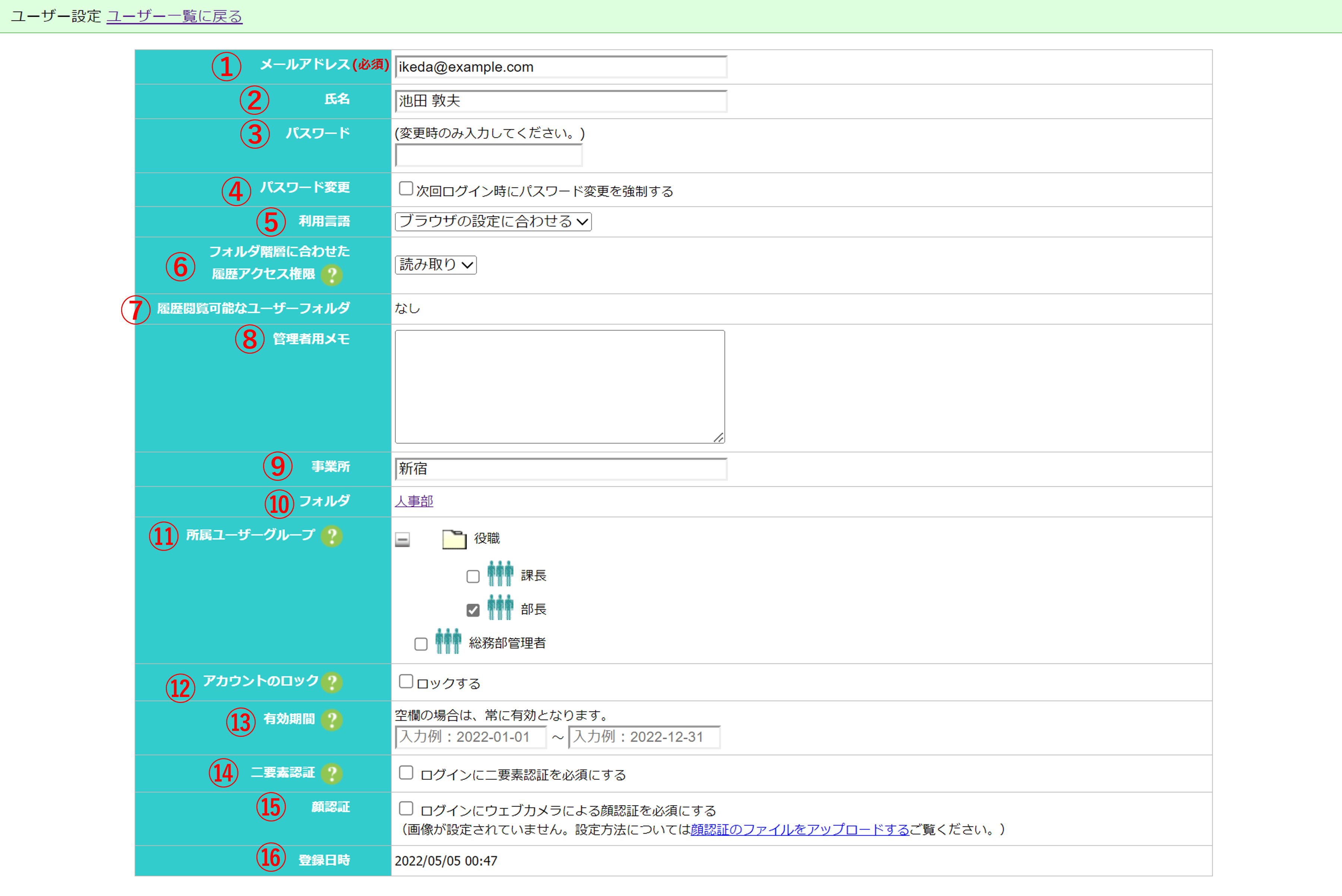
Task: Open the 読み取り access permission dropdown
Action: point(435,265)
